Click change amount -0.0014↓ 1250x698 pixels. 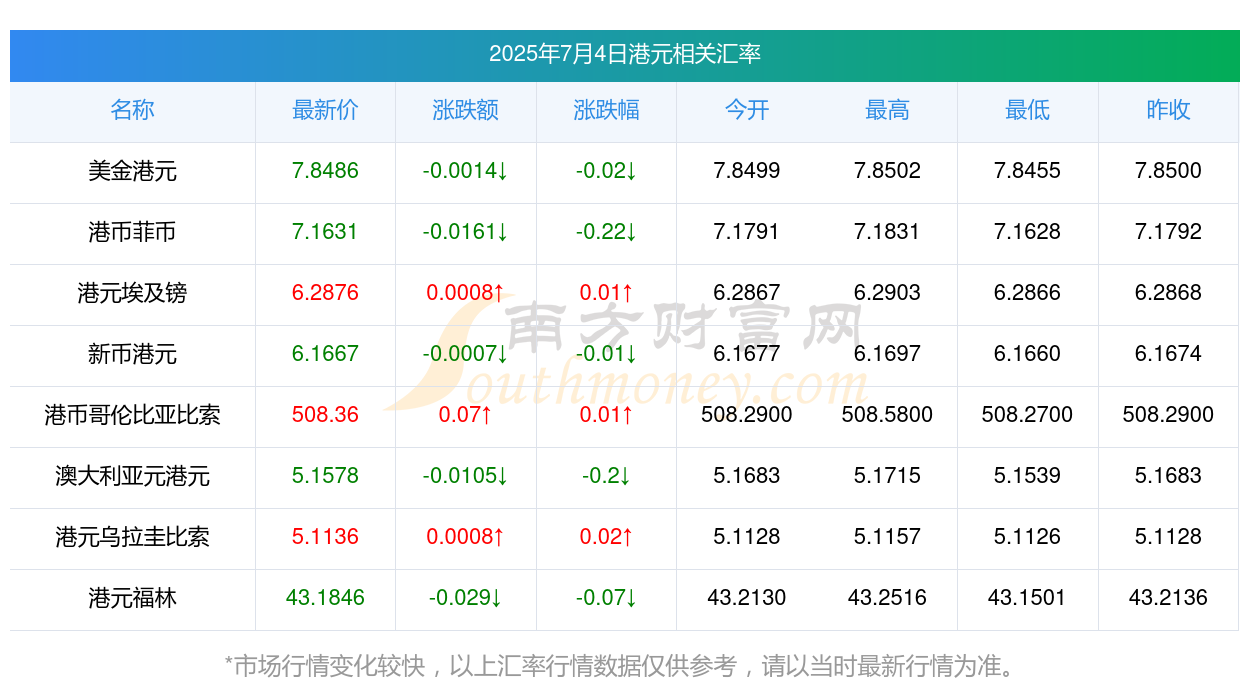point(466,171)
